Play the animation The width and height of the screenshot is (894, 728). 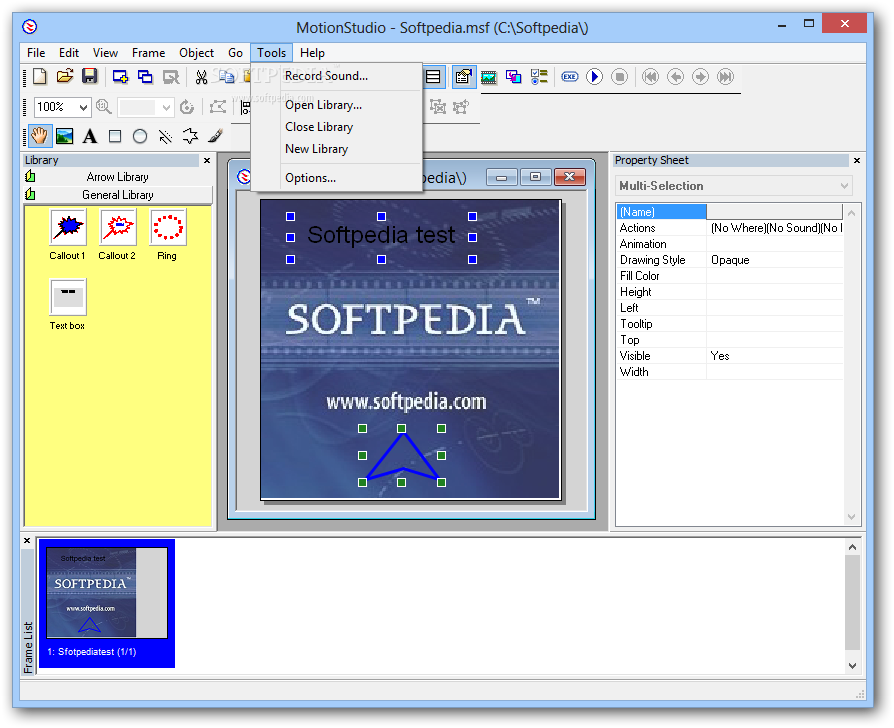coord(594,76)
